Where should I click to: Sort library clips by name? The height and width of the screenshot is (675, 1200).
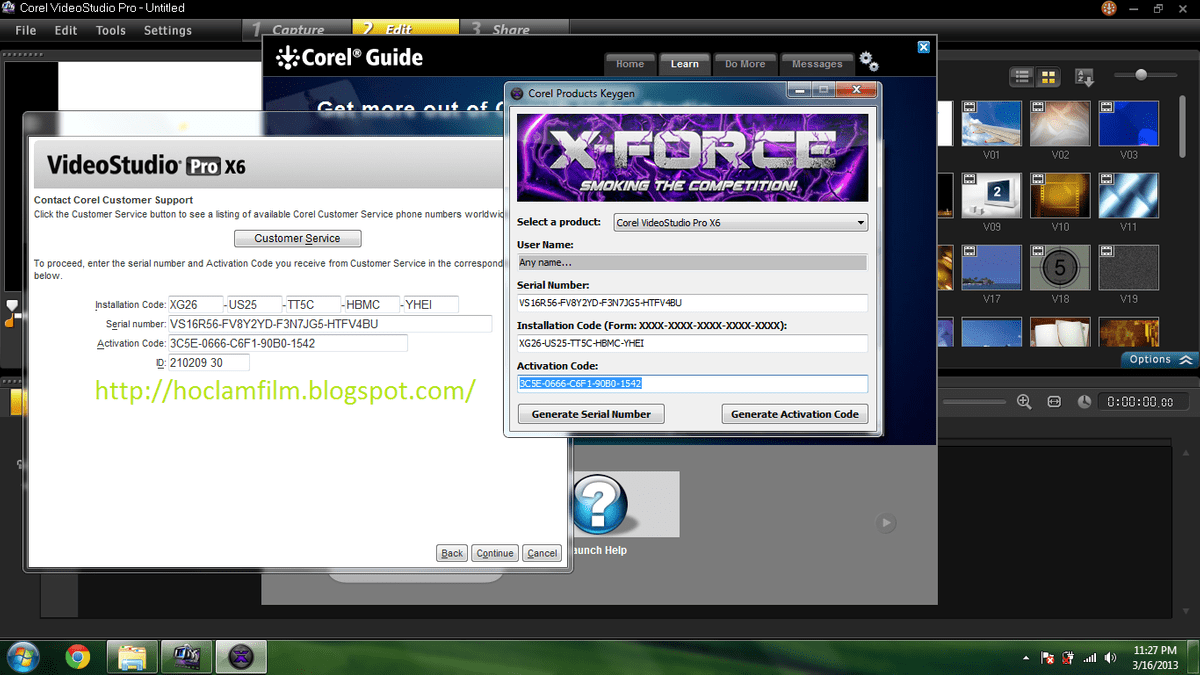click(1084, 76)
